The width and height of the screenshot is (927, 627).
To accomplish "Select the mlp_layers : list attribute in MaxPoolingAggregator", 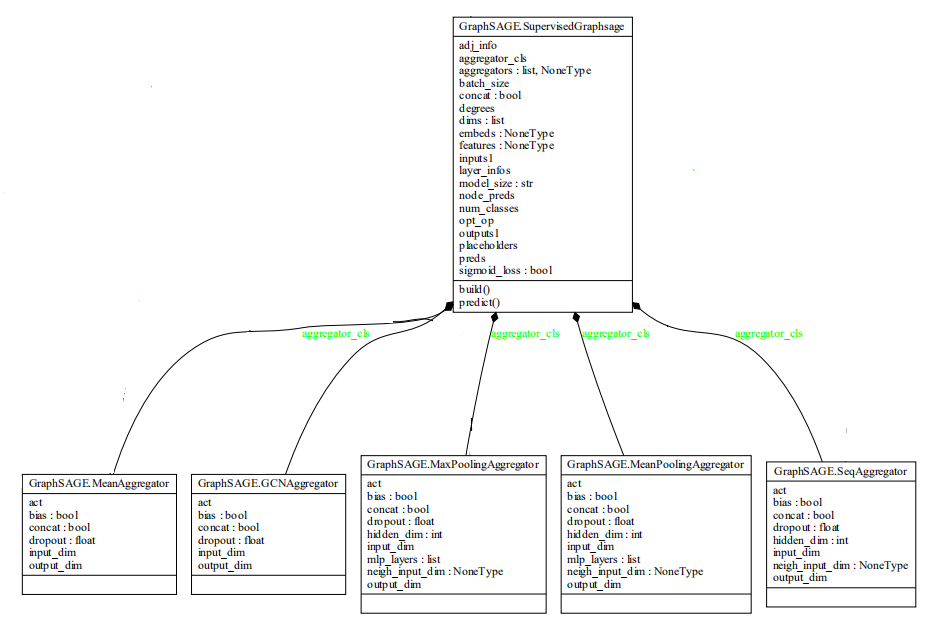I will tap(400, 559).
